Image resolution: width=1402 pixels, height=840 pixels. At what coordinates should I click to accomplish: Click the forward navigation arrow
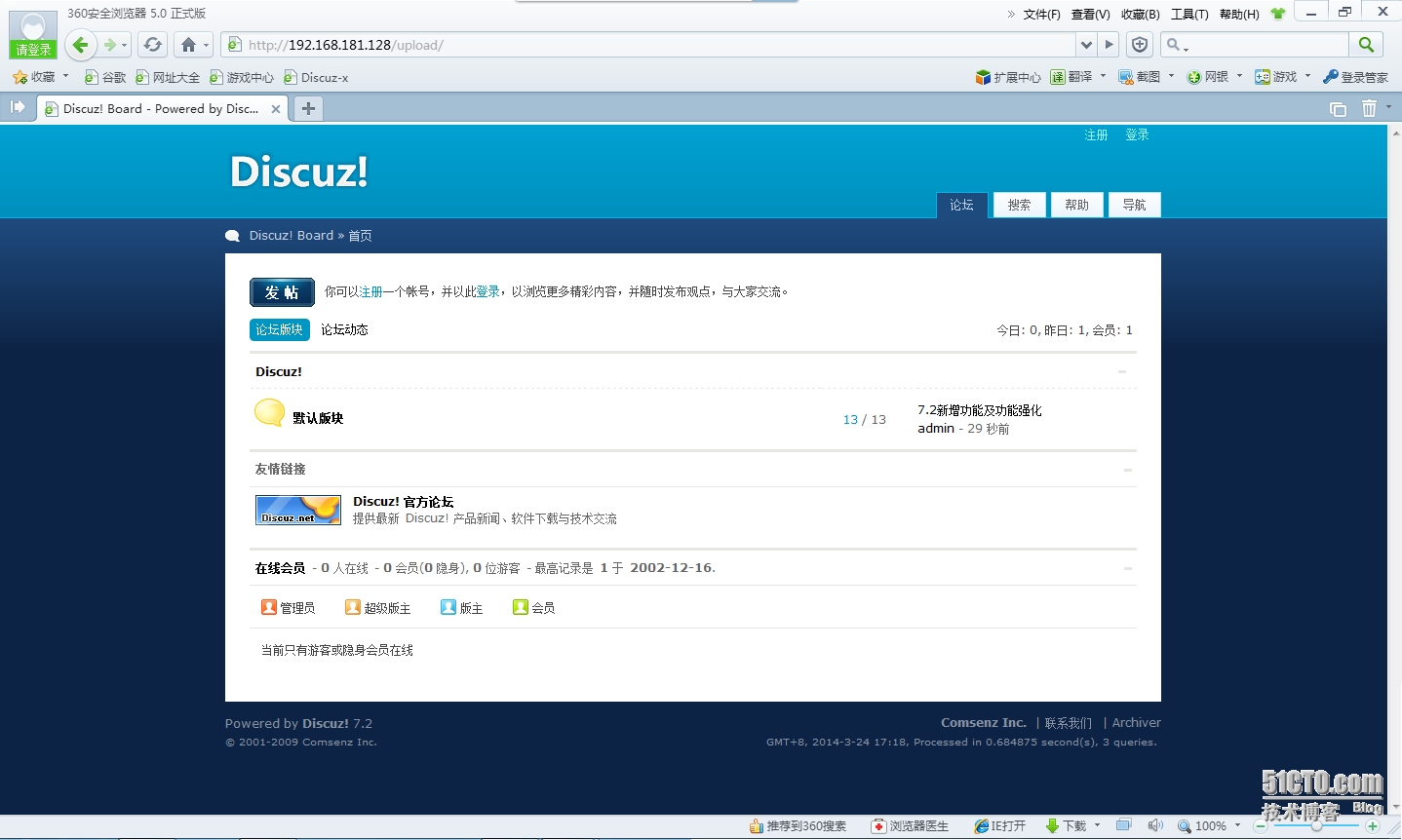tap(110, 45)
